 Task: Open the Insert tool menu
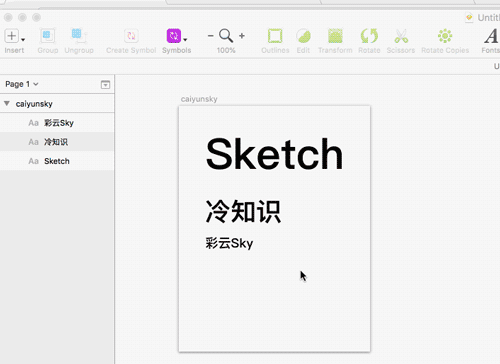(12, 36)
